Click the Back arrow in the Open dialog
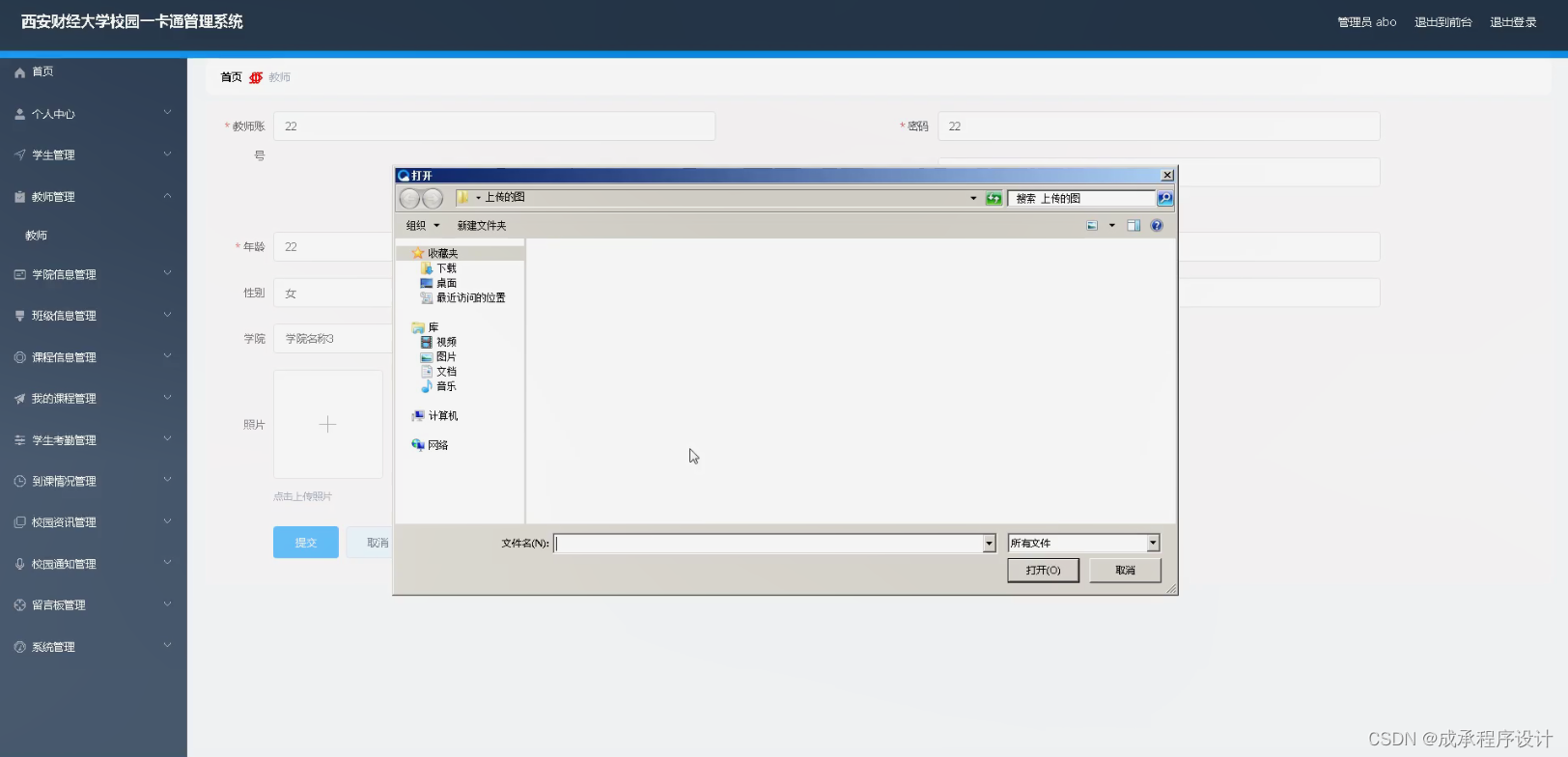1568x757 pixels. (x=409, y=198)
